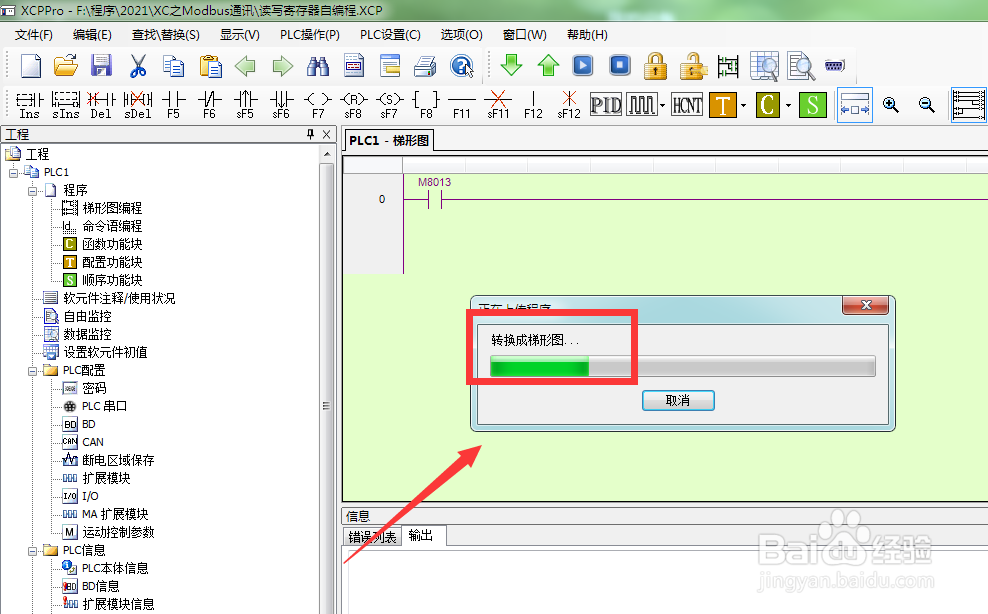
Task: Insert normally closed contact F6
Action: 210,105
